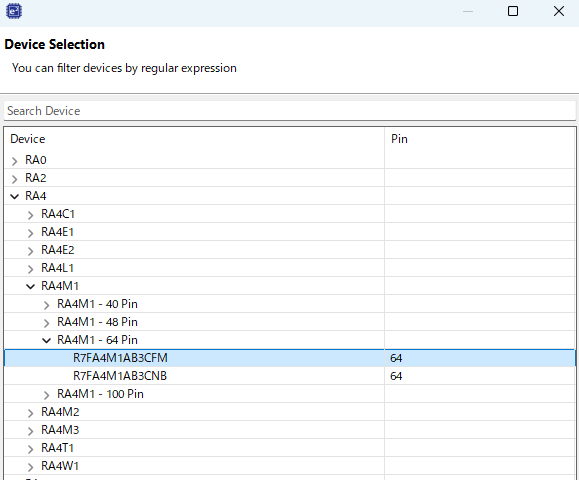Click the Device column header
The image size is (579, 480).
[x=194, y=139]
